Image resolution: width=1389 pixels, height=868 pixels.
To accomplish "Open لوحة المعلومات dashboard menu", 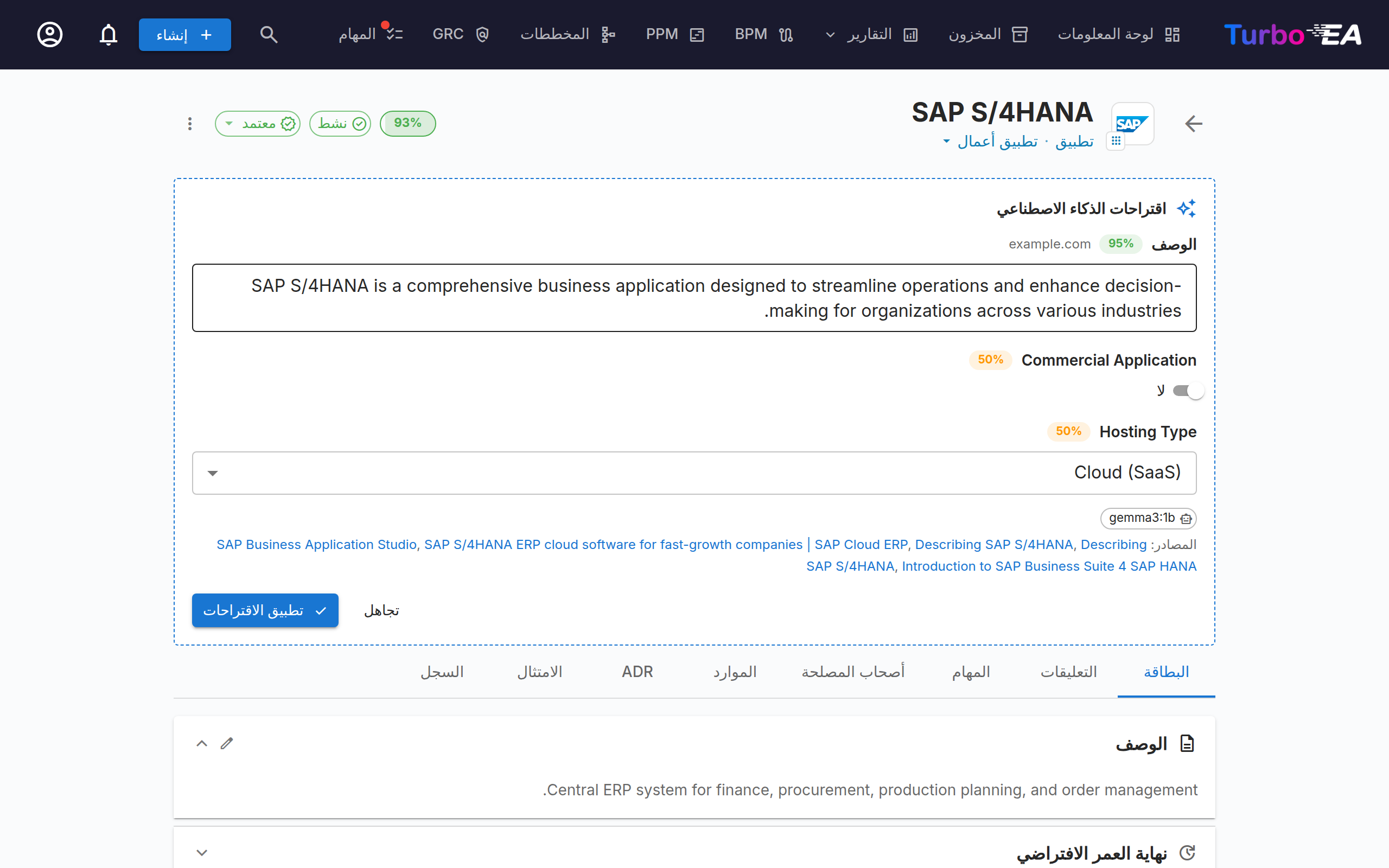I will (x=1119, y=34).
